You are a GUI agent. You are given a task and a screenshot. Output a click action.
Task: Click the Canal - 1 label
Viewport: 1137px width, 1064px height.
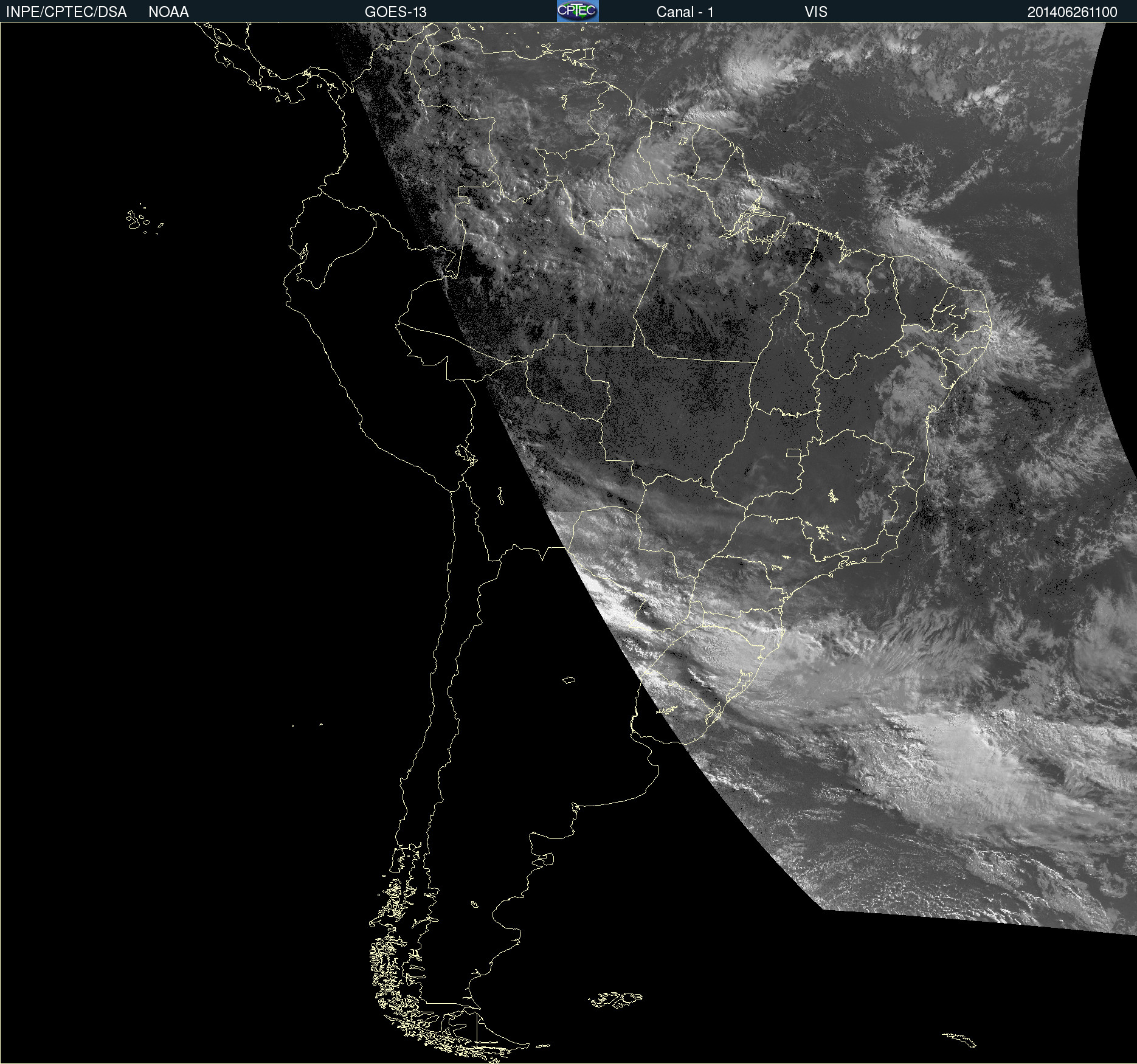[685, 12]
